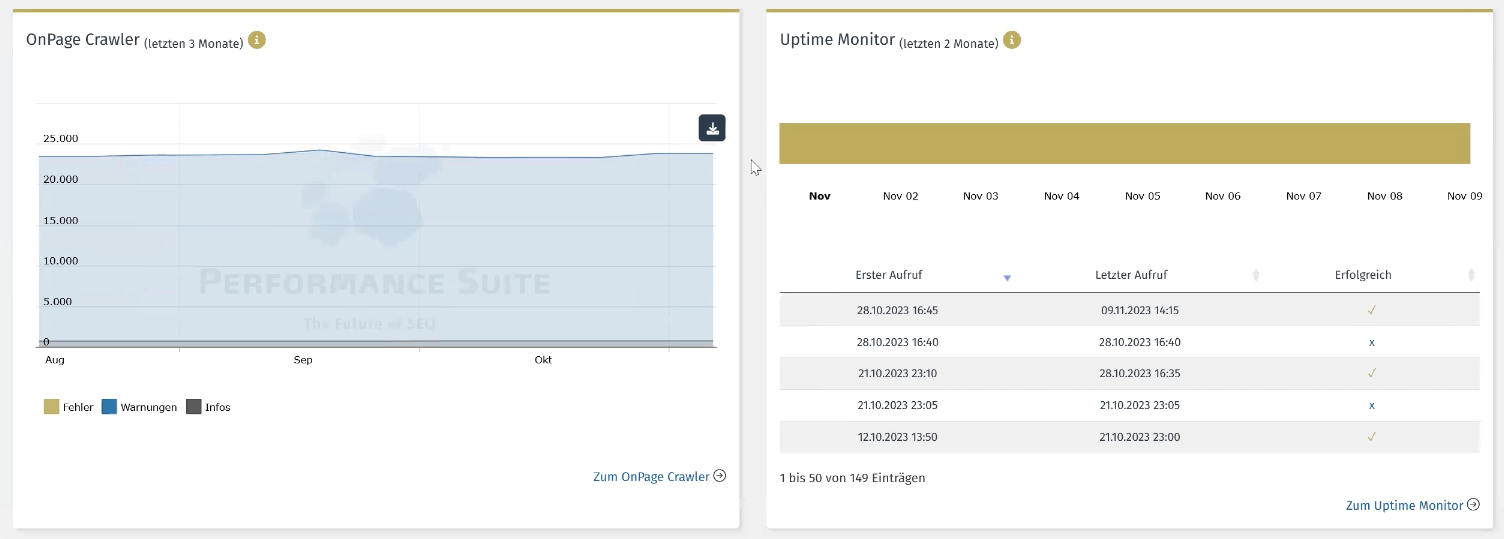Click the 21.10.2023 23:10 table row

(x=1129, y=374)
